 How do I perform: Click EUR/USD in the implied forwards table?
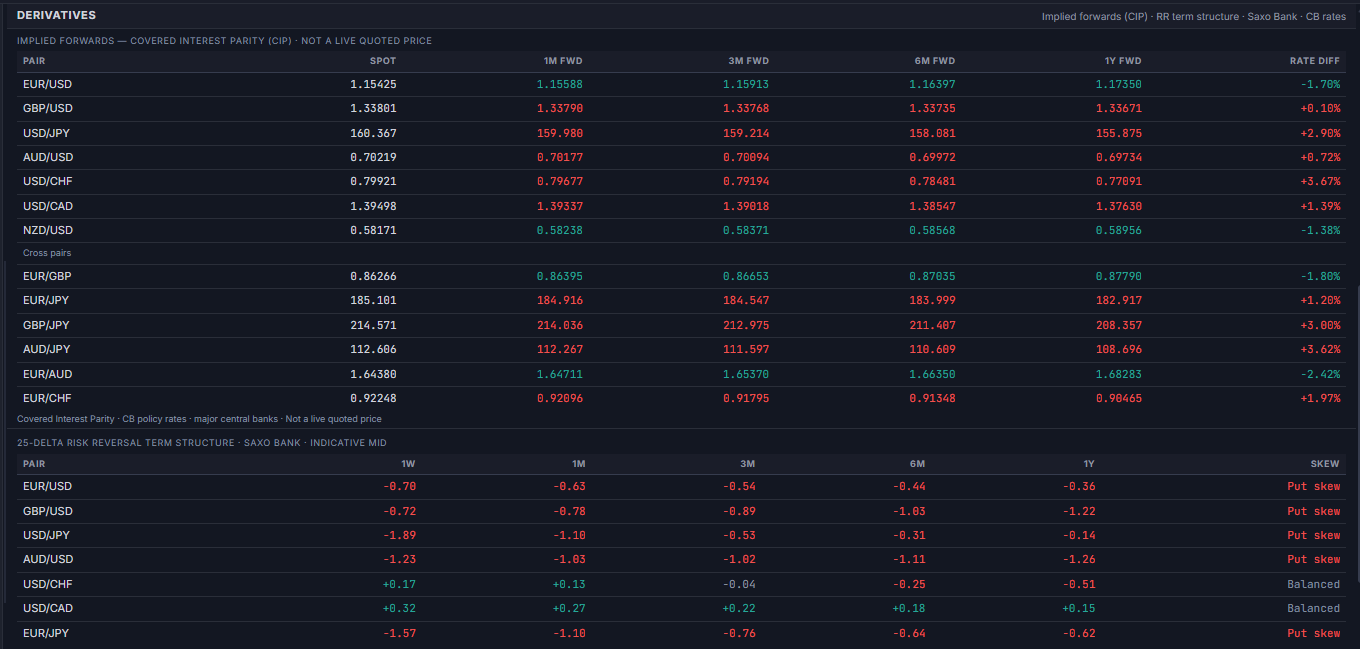coord(47,84)
